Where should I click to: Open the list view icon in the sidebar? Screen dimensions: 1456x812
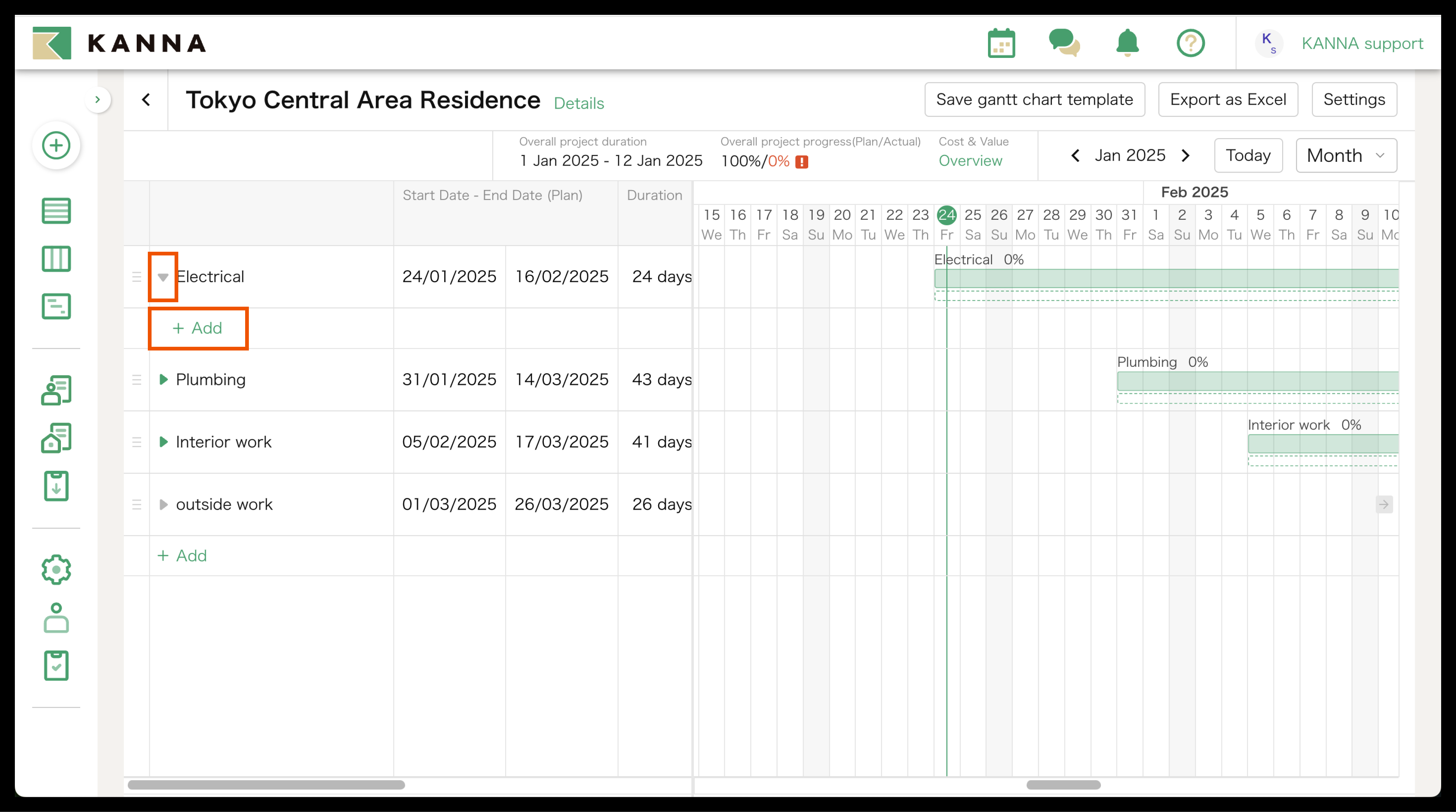tap(56, 211)
